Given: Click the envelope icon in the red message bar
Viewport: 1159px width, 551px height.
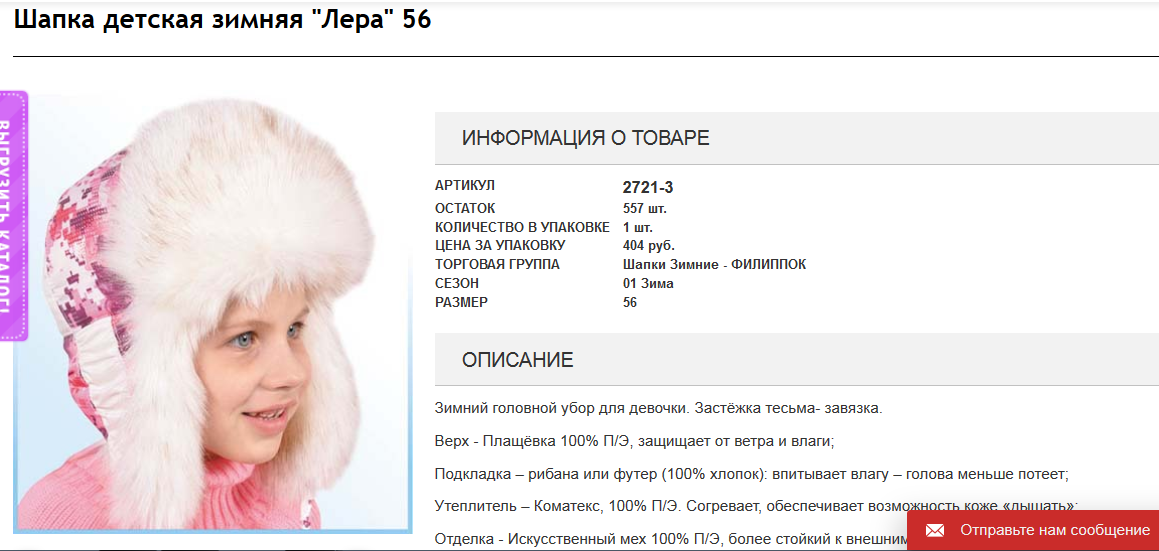Looking at the screenshot, I should [x=935, y=530].
